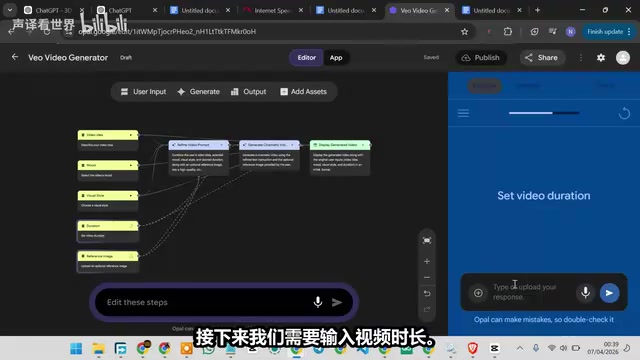This screenshot has width=640, height=360.
Task: Send the response with the blue arrow
Action: (609, 293)
